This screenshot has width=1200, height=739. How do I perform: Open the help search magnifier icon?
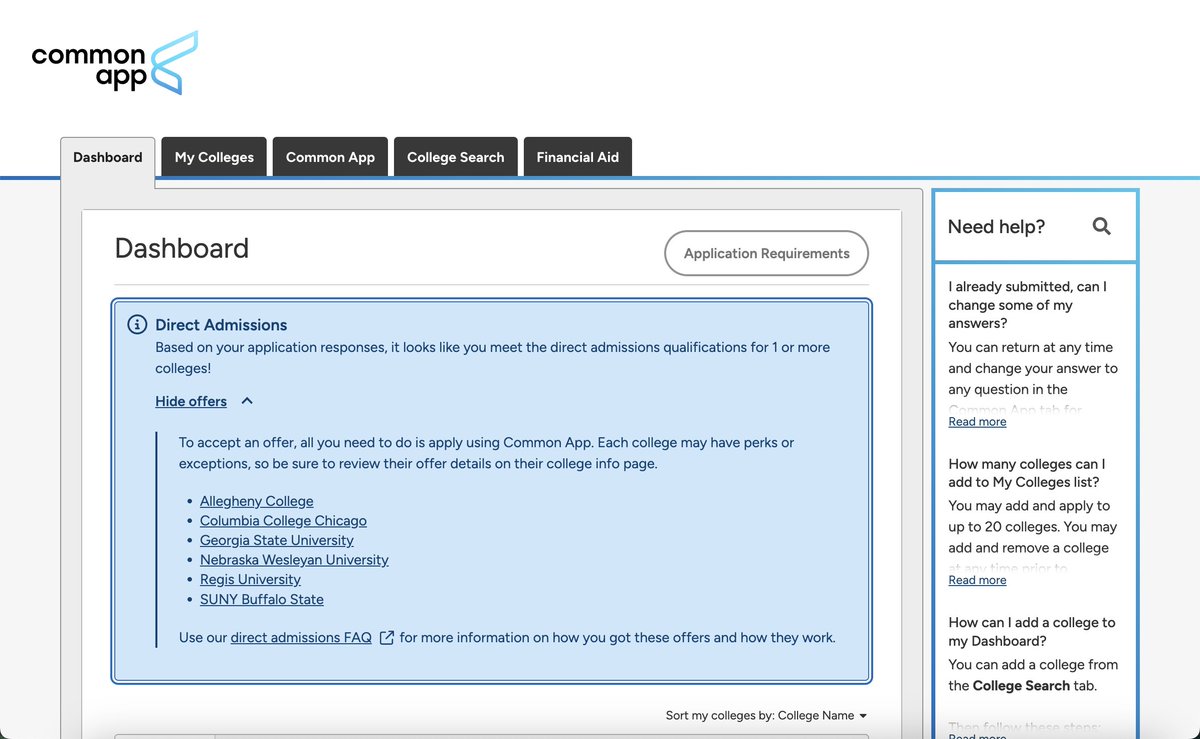point(1101,227)
